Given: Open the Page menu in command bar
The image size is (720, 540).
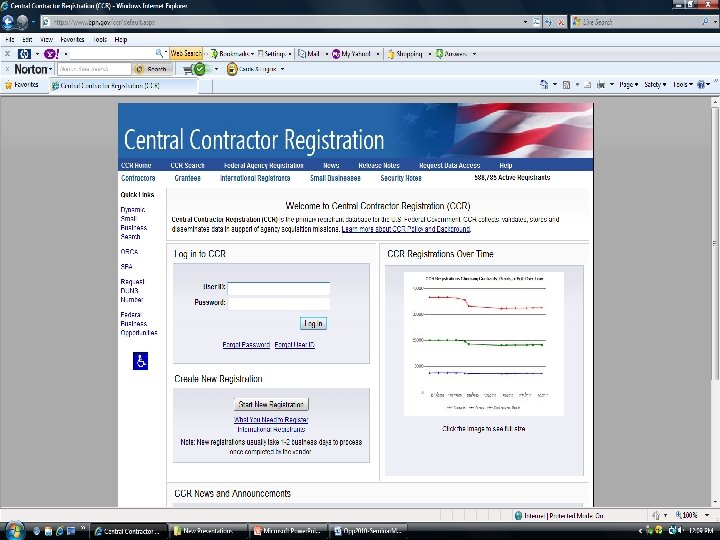Looking at the screenshot, I should [629, 84].
